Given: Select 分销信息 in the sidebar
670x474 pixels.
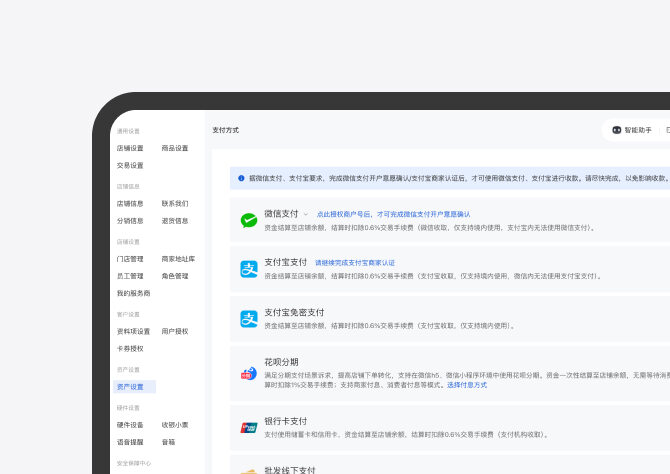Looking at the screenshot, I should (x=130, y=221).
